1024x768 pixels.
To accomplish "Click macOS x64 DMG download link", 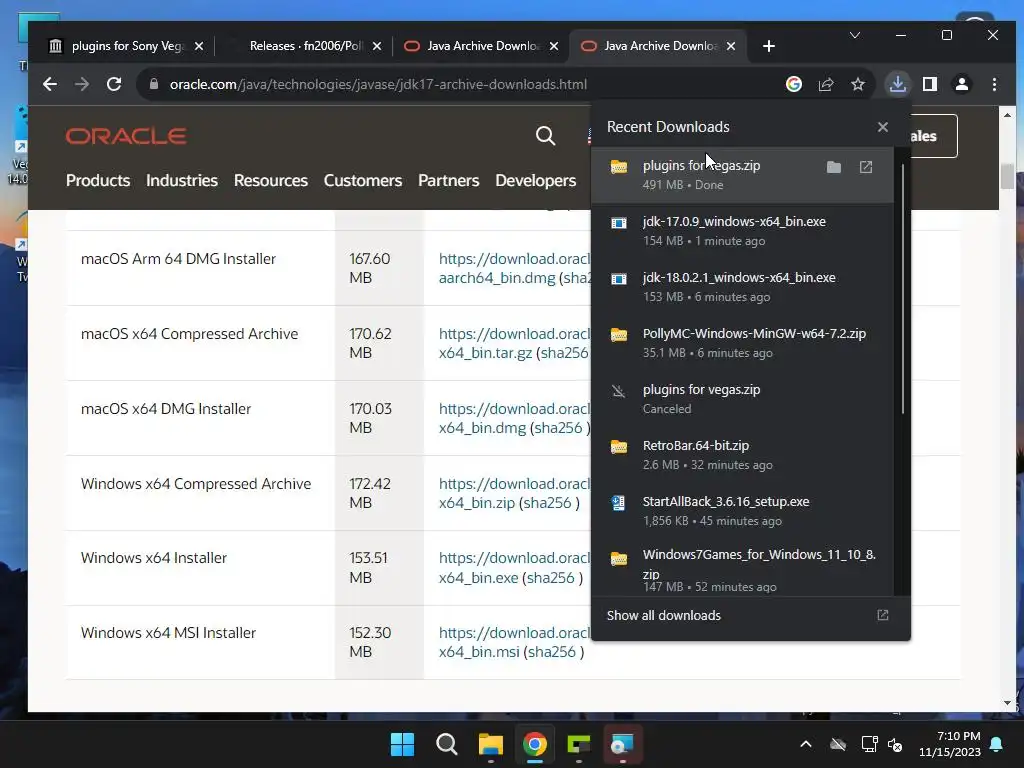I will click(514, 418).
